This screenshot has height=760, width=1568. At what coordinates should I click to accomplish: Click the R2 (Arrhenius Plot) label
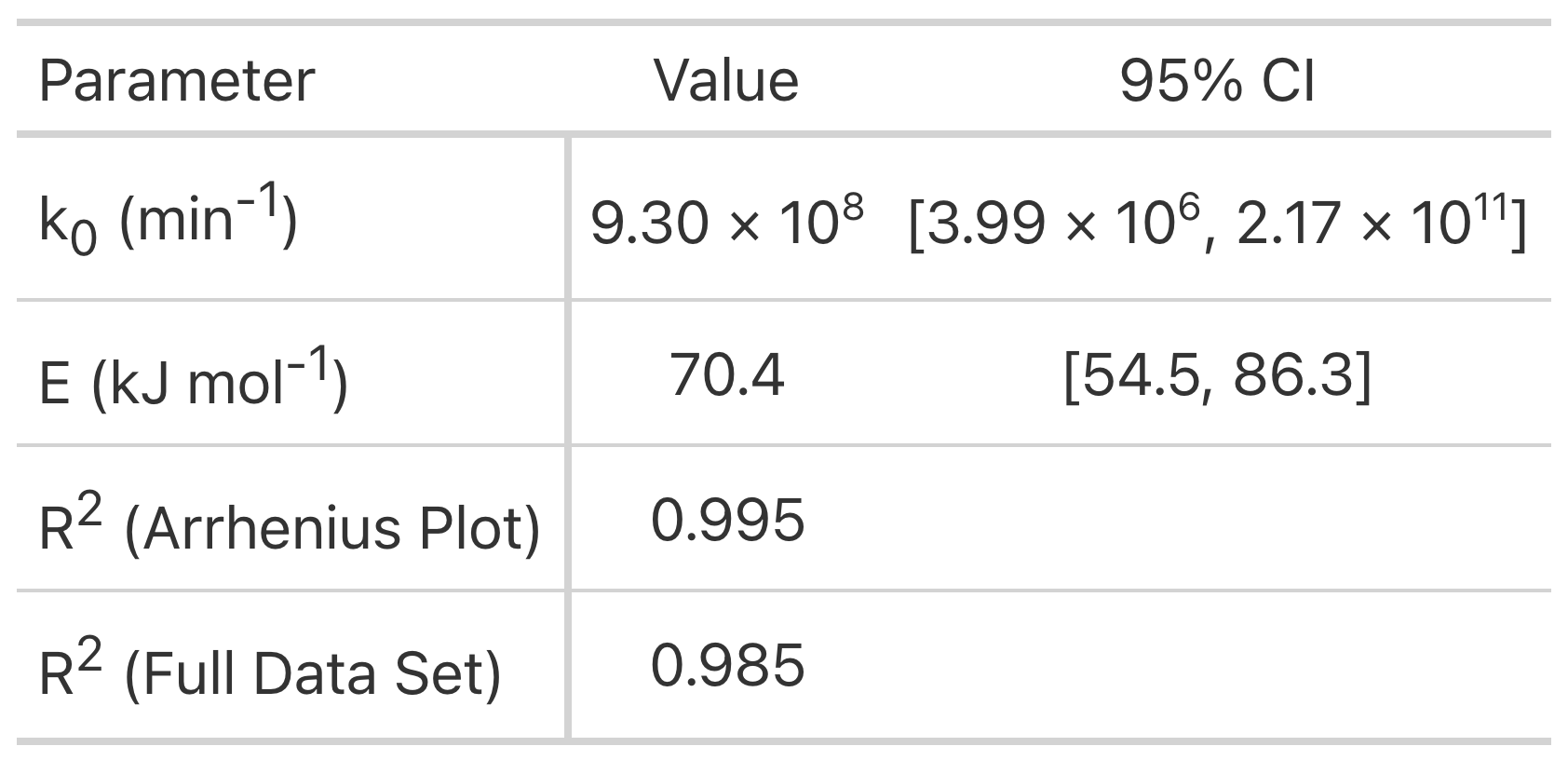coord(290,524)
